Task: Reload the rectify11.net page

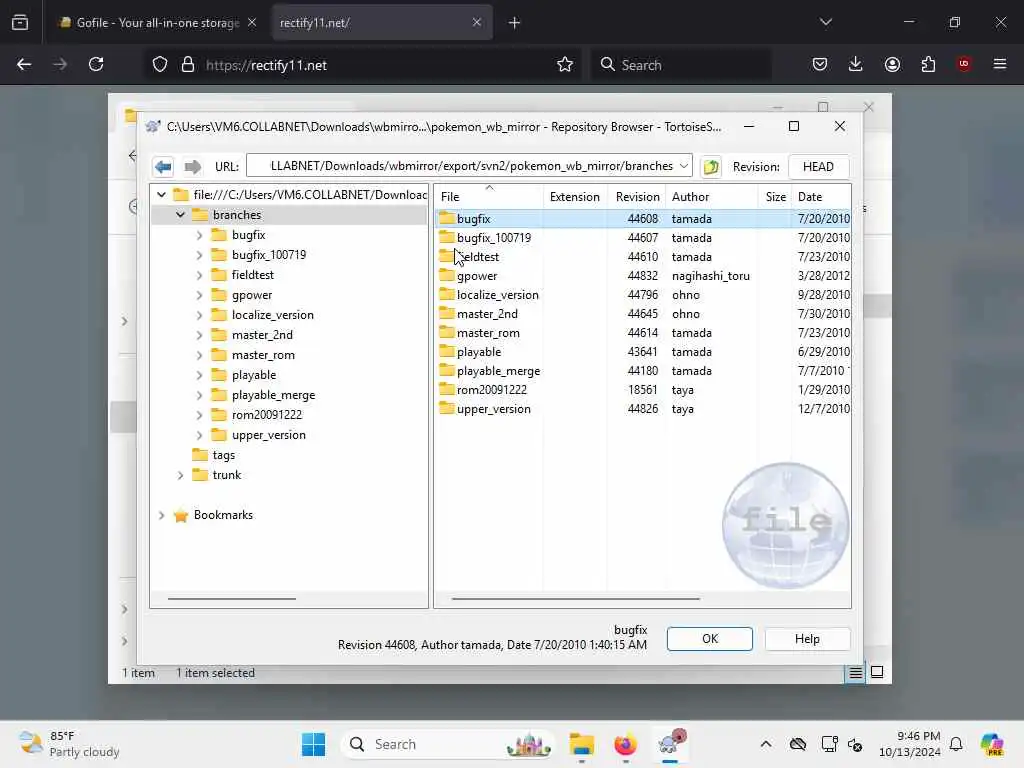Action: coord(96,64)
